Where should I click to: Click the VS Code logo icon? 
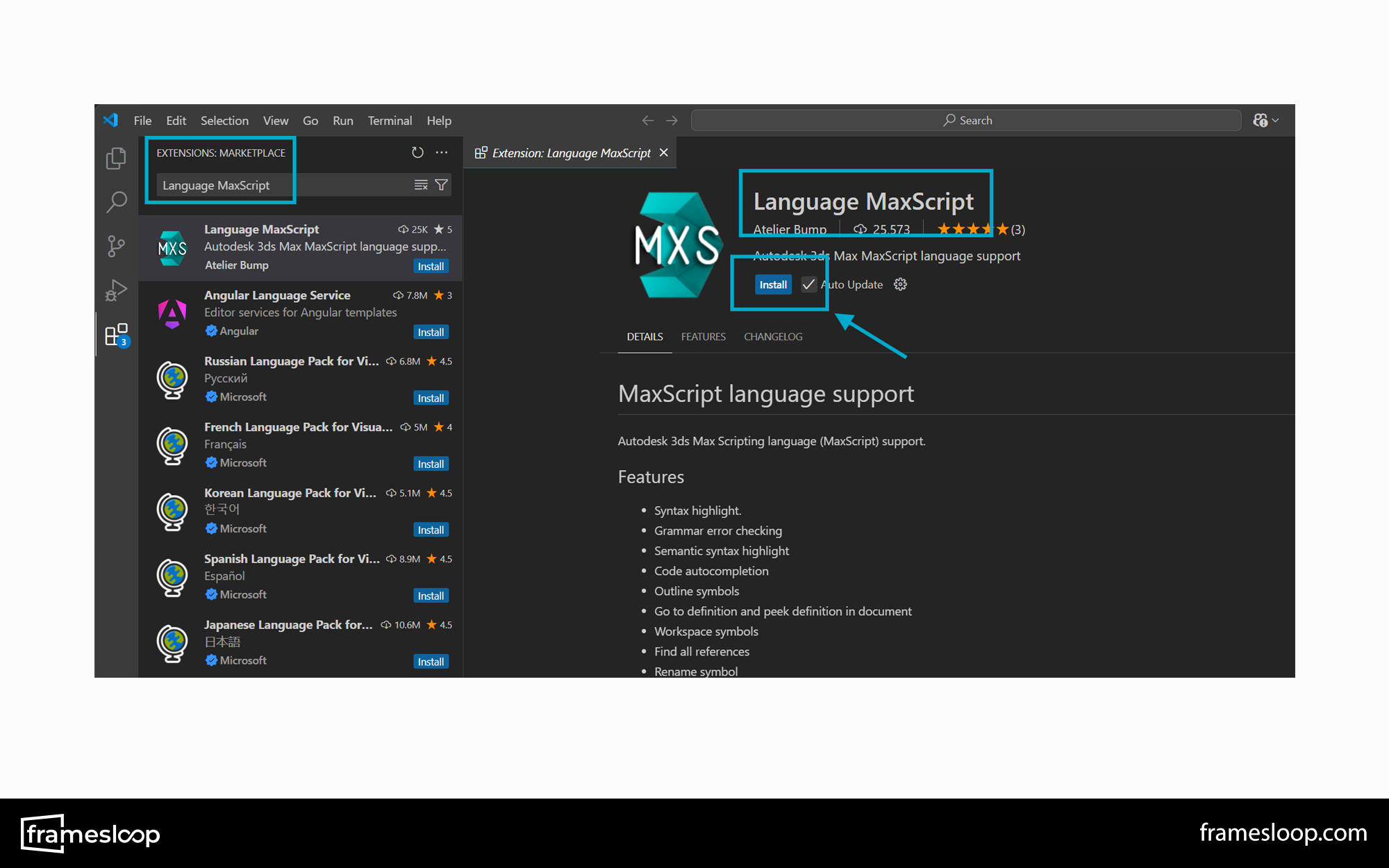tap(110, 120)
